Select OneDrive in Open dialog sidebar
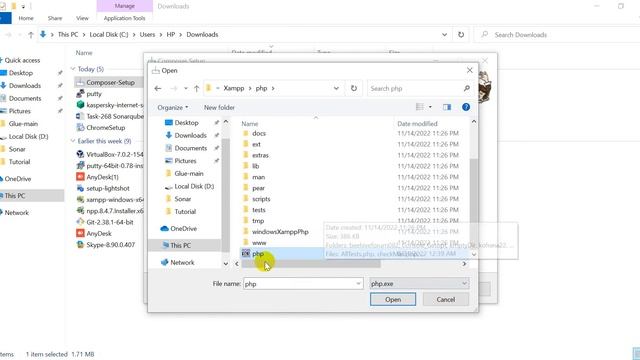640x360 pixels. point(183,229)
